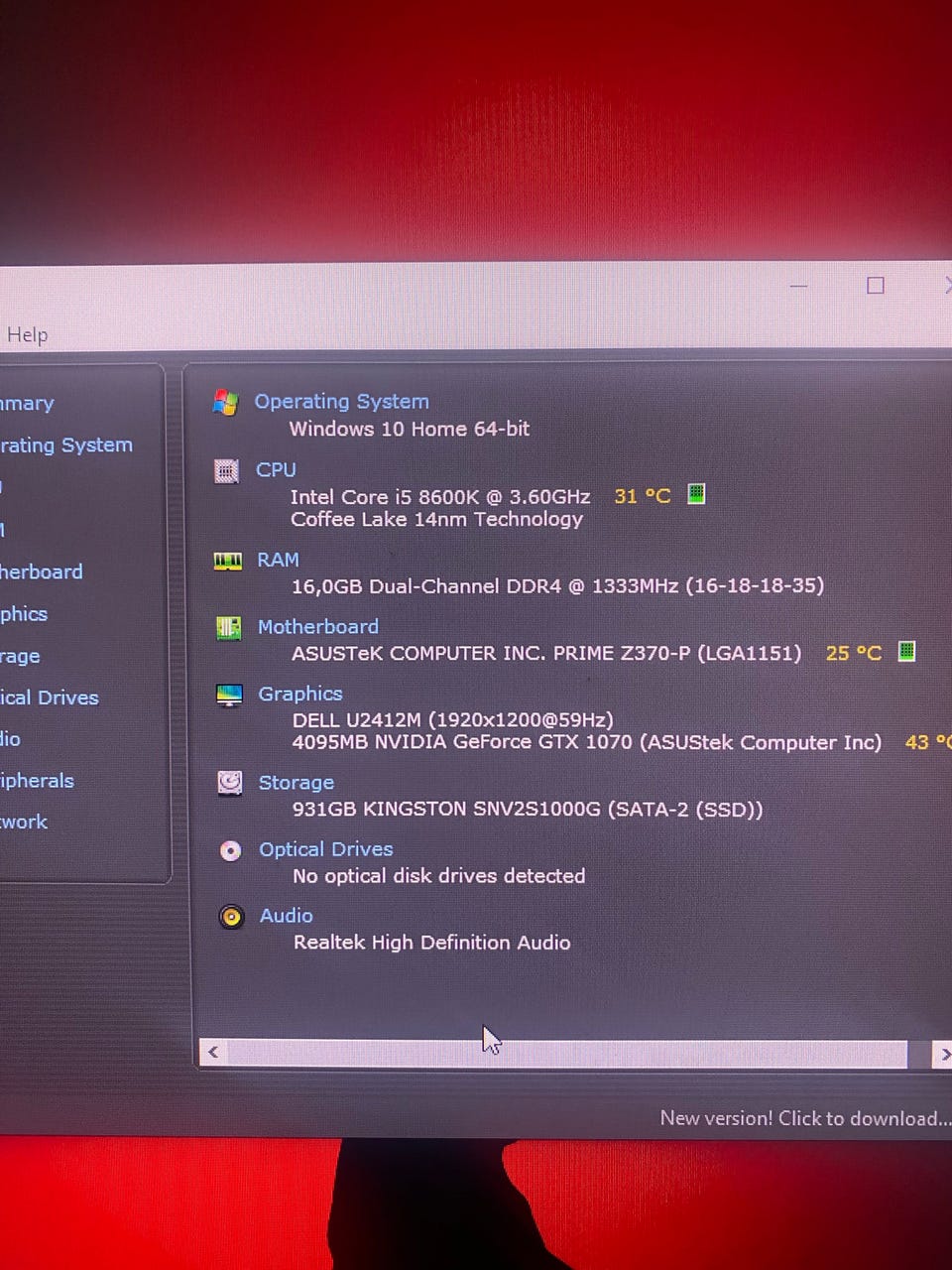This screenshot has width=952, height=1270.
Task: Minimize the Speccy window
Action: point(798,286)
